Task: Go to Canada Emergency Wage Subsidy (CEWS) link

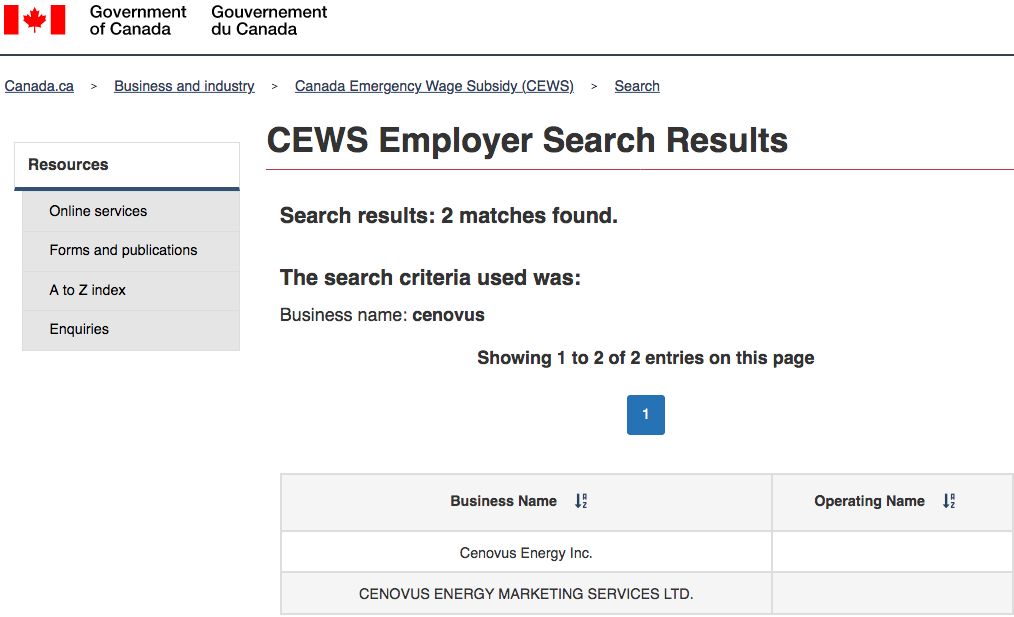Action: (x=434, y=86)
